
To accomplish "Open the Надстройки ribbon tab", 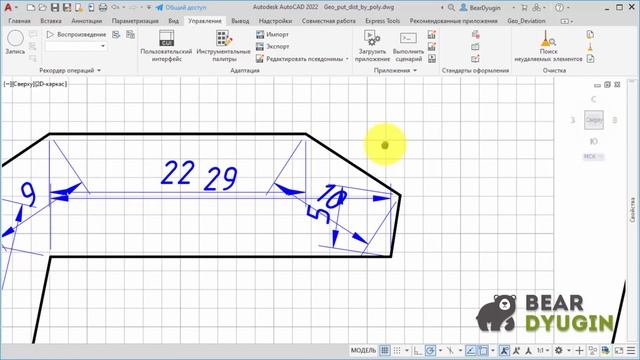I will coord(276,21).
